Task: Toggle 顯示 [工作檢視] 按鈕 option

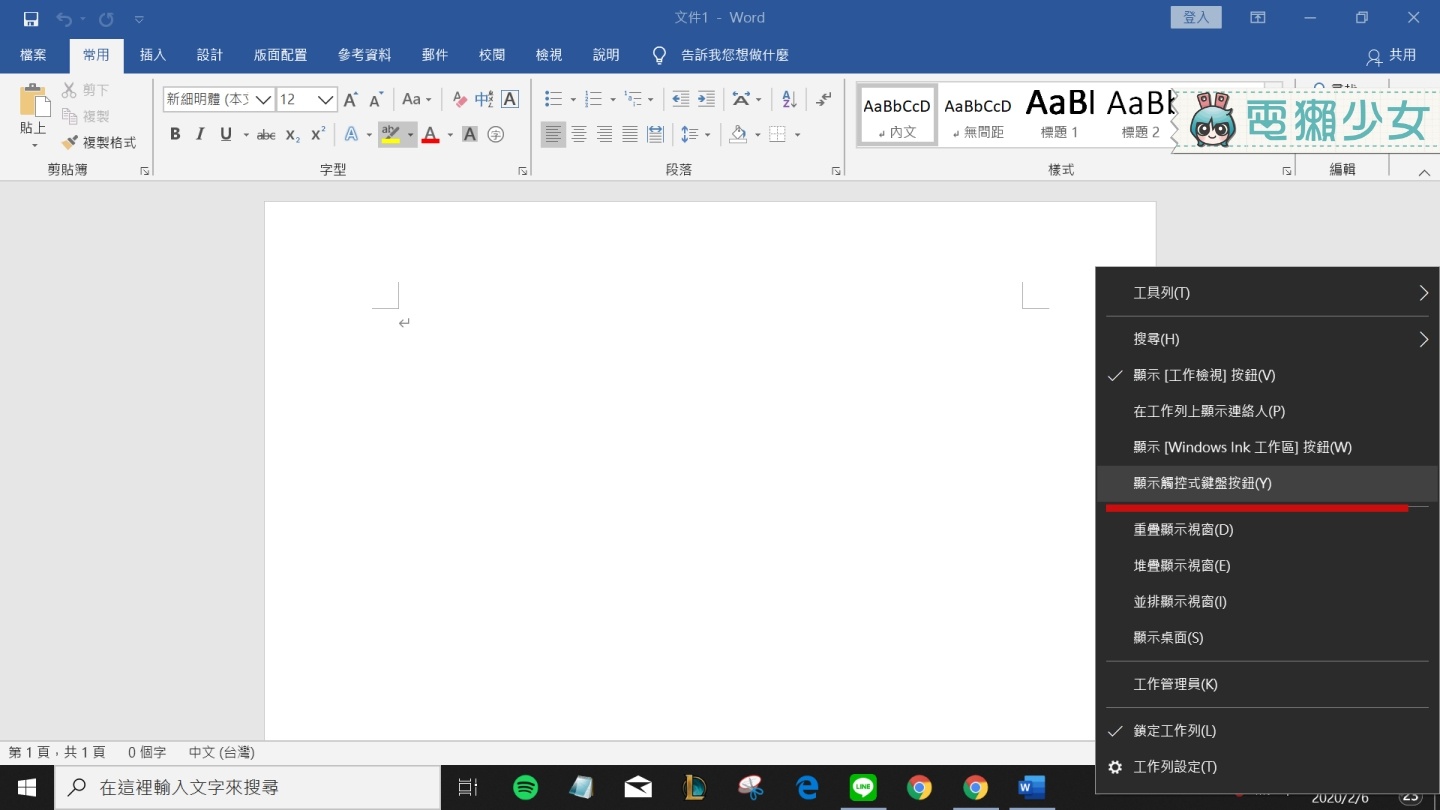Action: coord(1266,375)
